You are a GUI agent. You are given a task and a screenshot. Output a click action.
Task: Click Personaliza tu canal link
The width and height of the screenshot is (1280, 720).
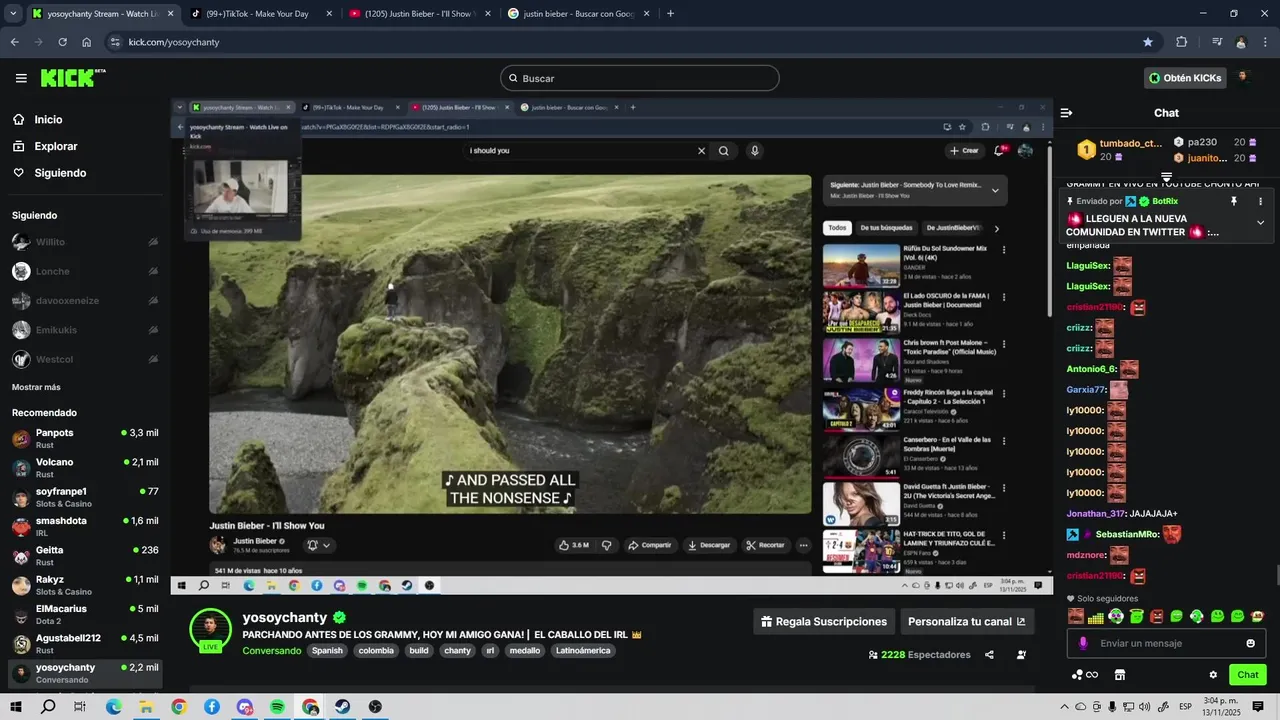tap(967, 621)
